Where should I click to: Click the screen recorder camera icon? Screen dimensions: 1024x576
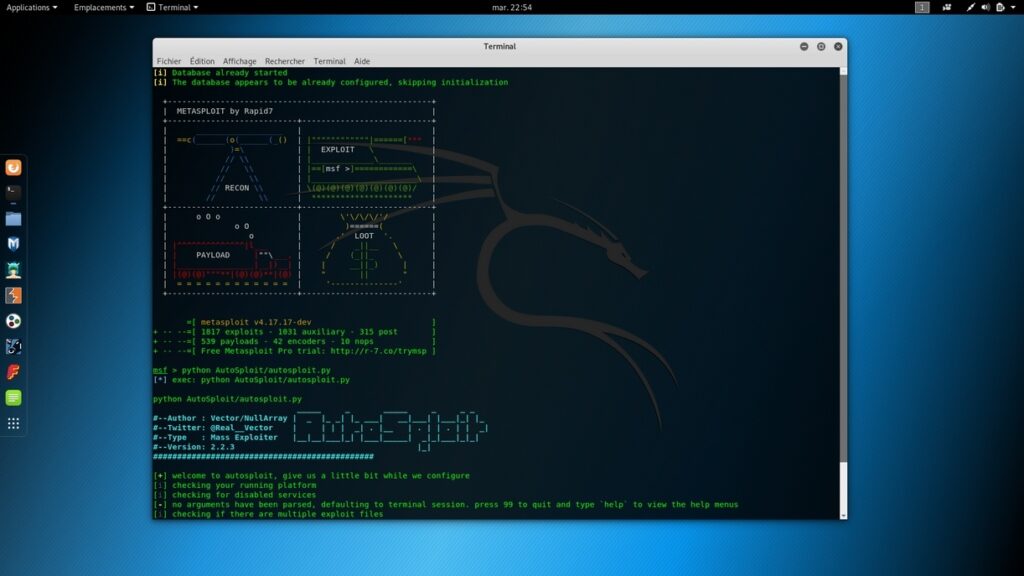947,7
